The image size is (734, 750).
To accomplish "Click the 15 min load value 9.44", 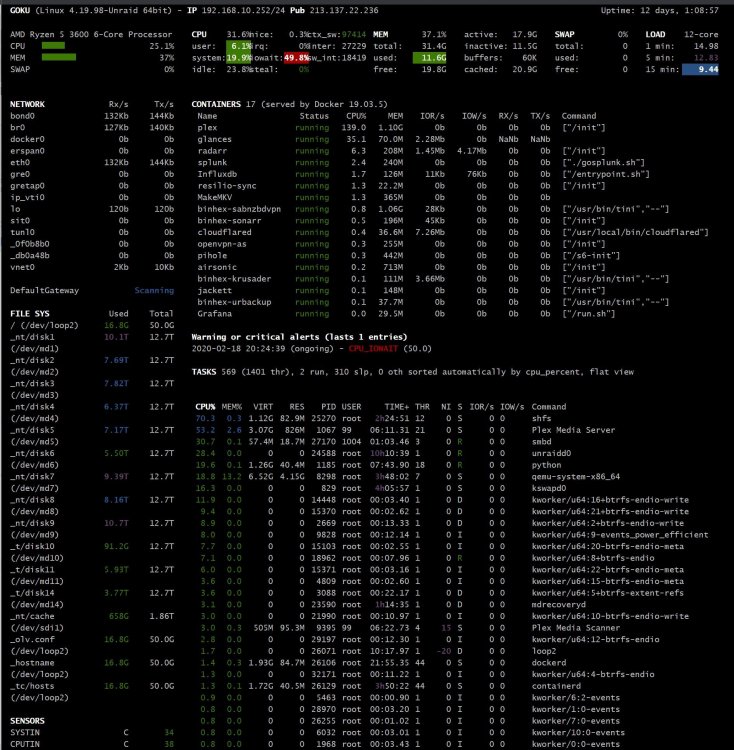I will pyautogui.click(x=701, y=69).
